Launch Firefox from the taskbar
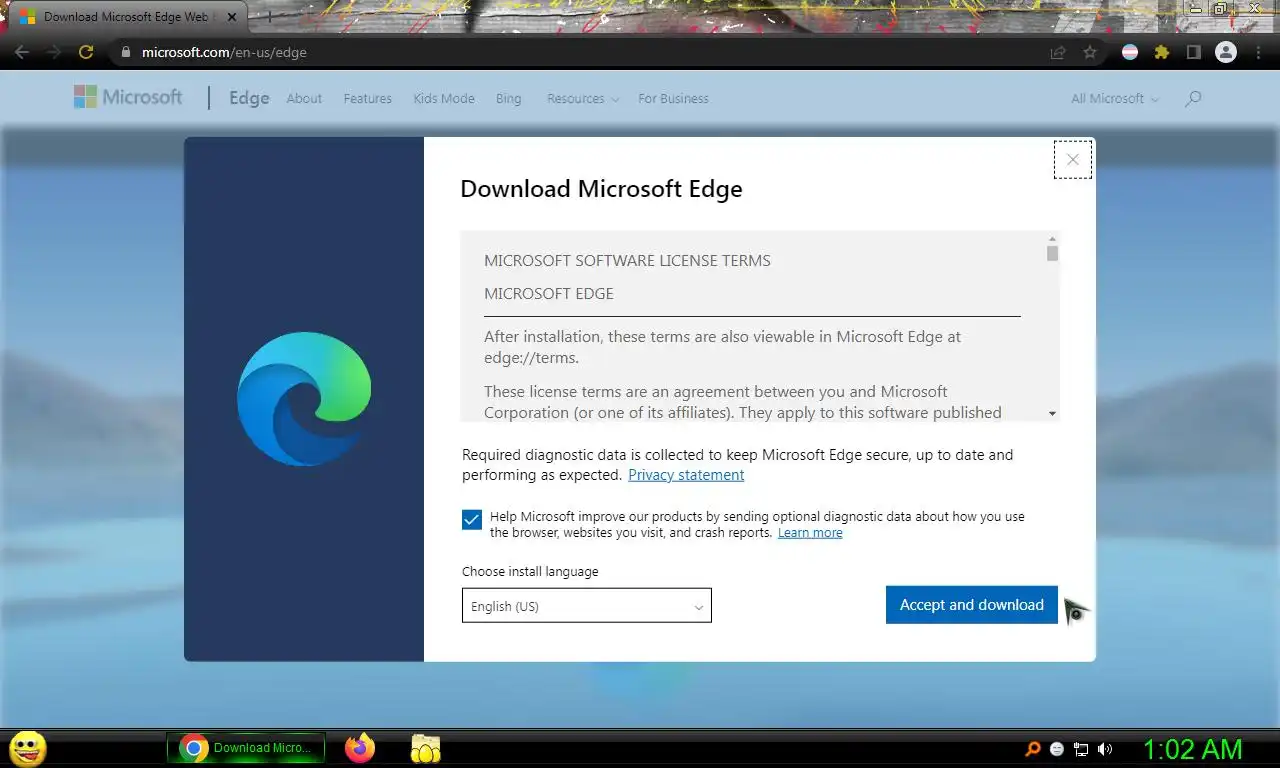The height and width of the screenshot is (768, 1280). (x=359, y=748)
